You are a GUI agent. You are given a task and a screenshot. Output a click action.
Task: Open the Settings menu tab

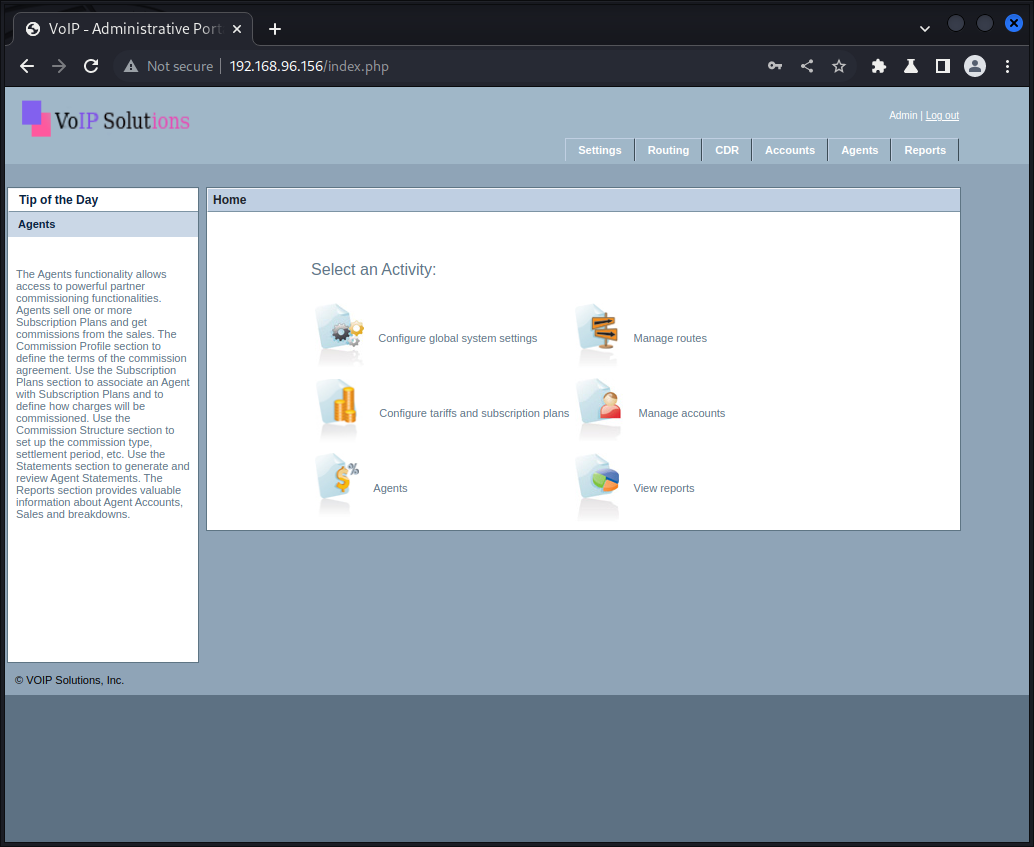click(599, 150)
